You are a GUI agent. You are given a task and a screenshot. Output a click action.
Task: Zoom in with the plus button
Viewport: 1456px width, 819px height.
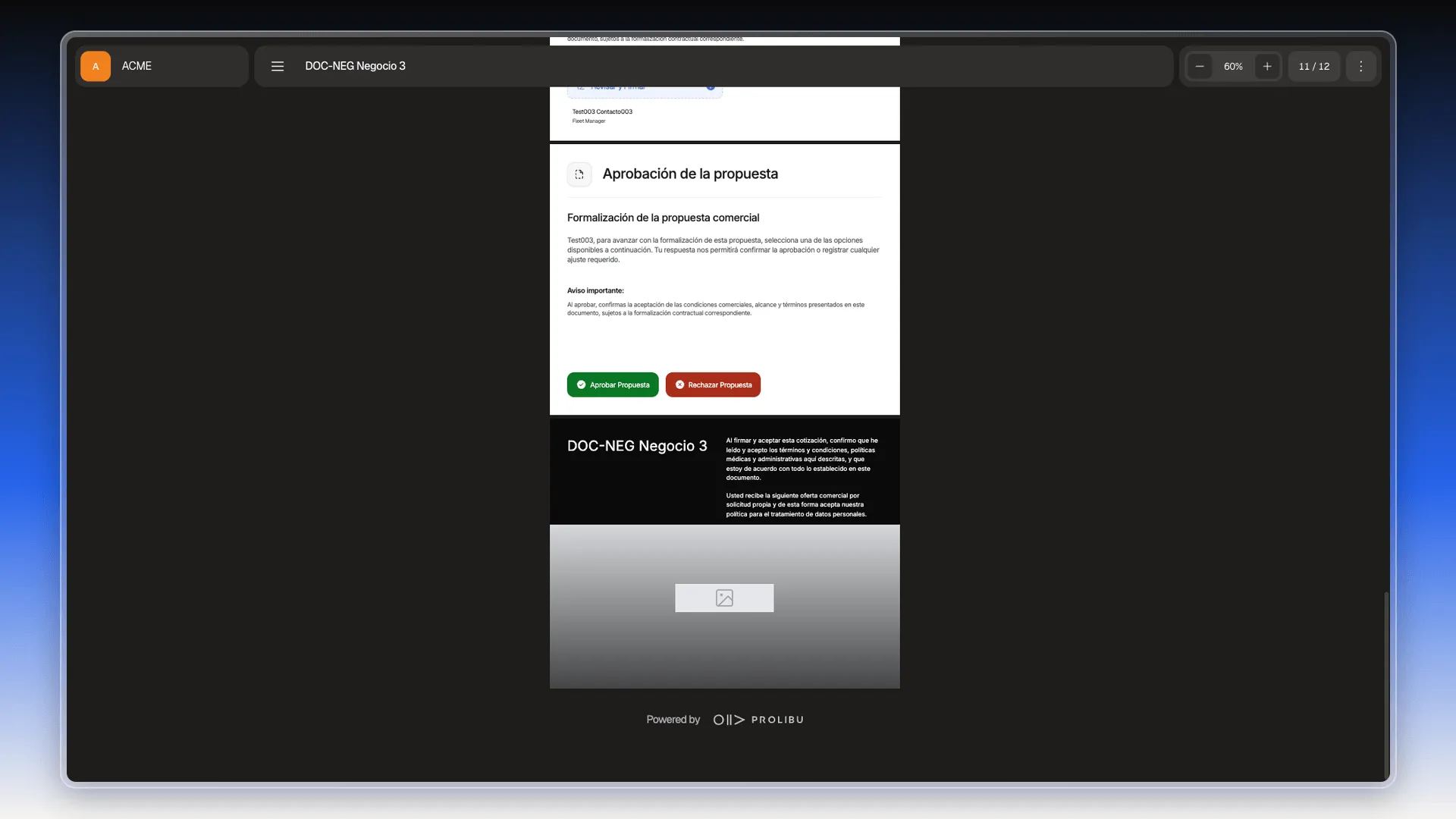point(1267,66)
